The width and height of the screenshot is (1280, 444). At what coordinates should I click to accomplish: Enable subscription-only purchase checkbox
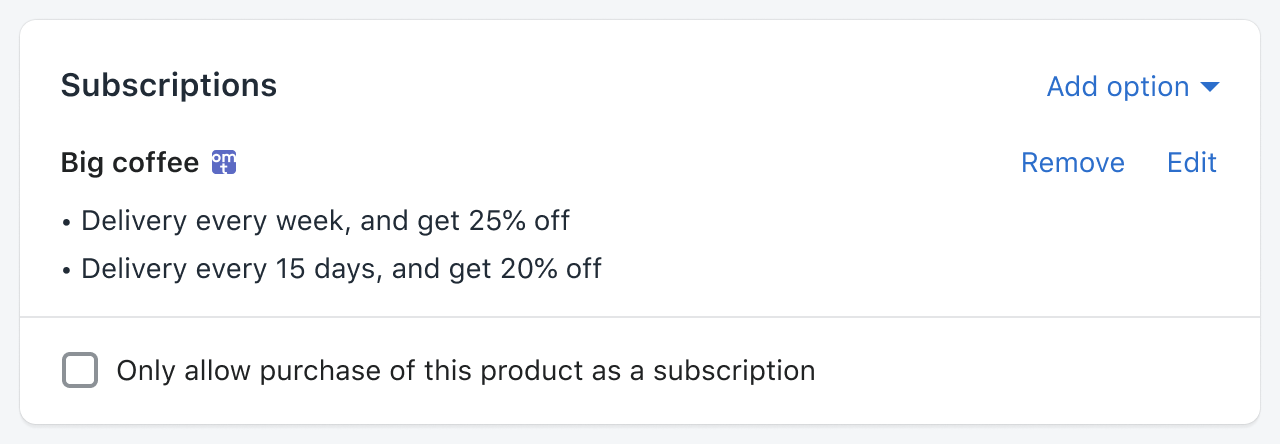click(x=80, y=371)
